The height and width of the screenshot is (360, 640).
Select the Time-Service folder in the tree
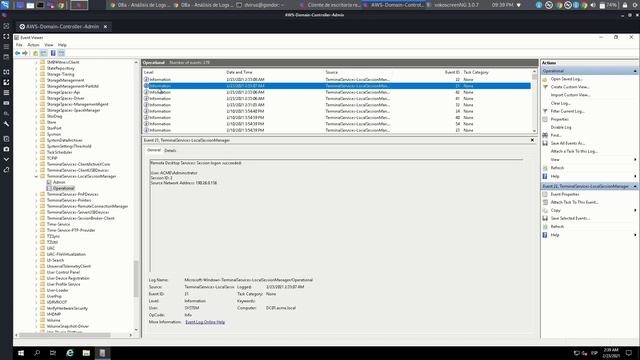pyautogui.click(x=58, y=224)
